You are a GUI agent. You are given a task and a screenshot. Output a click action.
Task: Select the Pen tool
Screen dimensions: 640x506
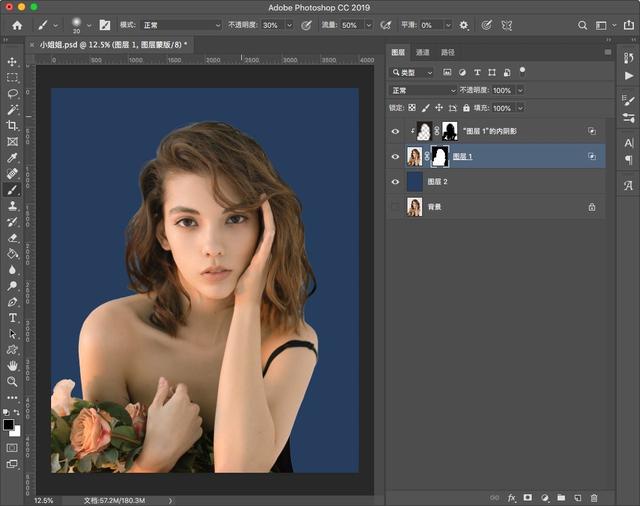[x=12, y=302]
